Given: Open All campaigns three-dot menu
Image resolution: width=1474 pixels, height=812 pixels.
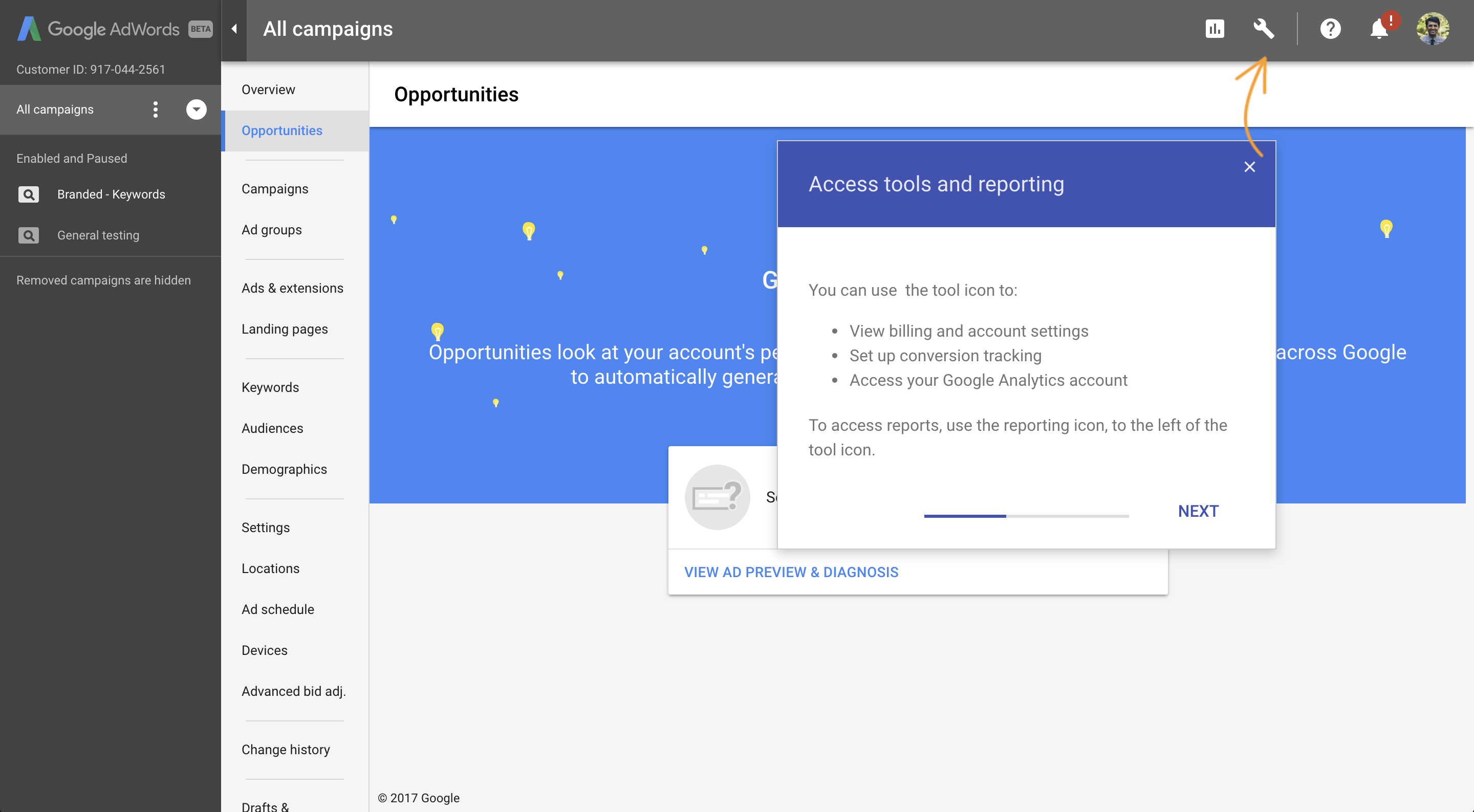Looking at the screenshot, I should point(155,109).
